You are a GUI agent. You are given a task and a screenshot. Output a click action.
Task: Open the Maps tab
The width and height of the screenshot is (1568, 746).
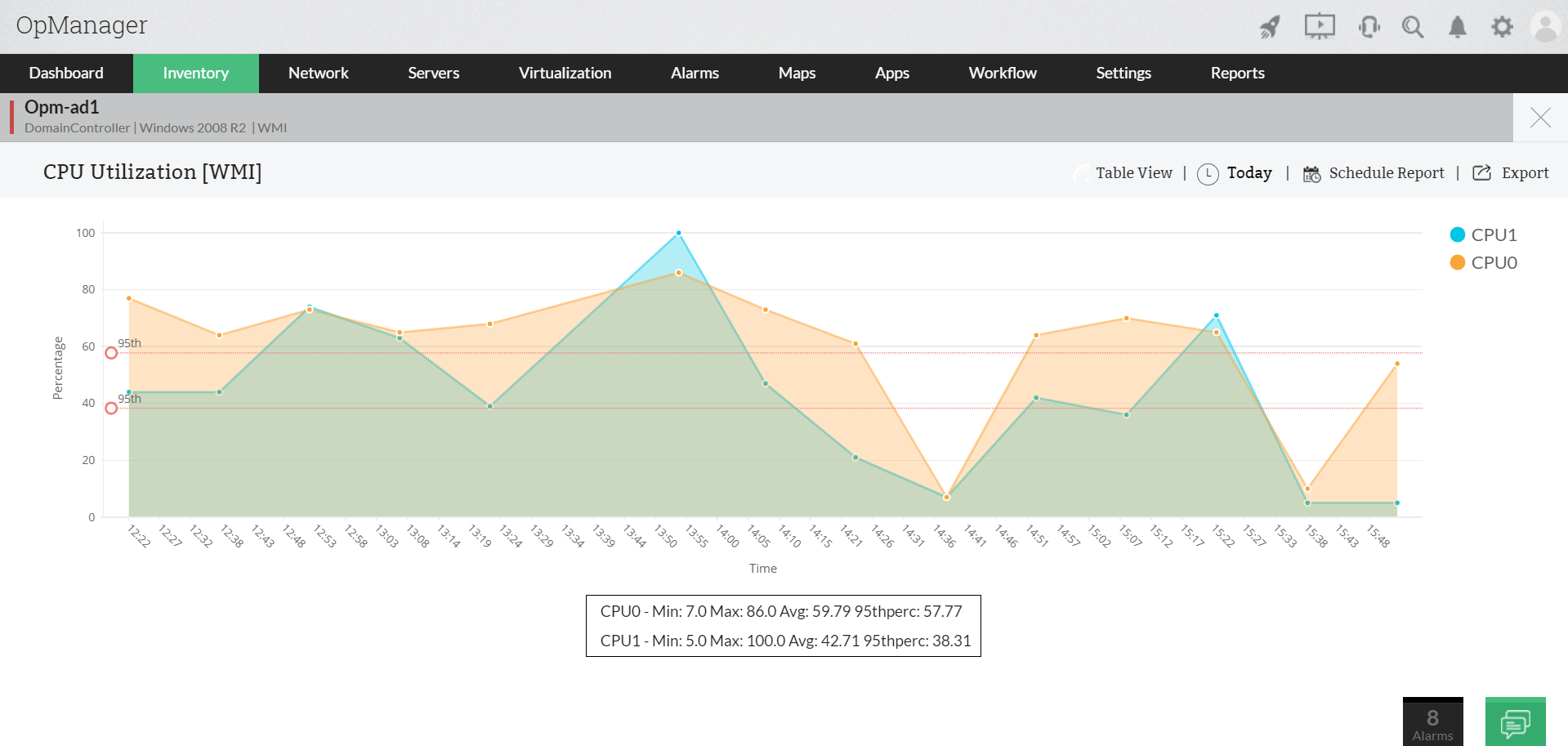797,74
